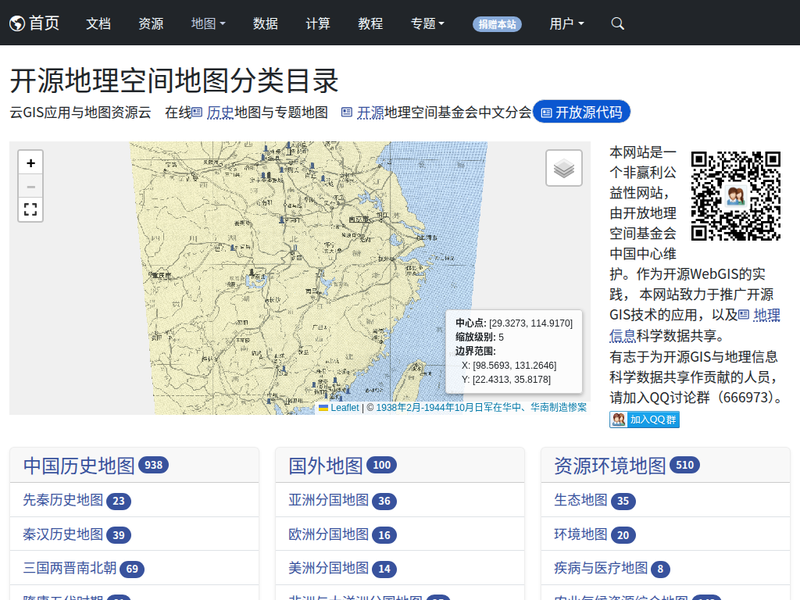Click the 开源地理空间地图分类目录 page title
Image resolution: width=800 pixels, height=600 pixels.
coord(174,81)
